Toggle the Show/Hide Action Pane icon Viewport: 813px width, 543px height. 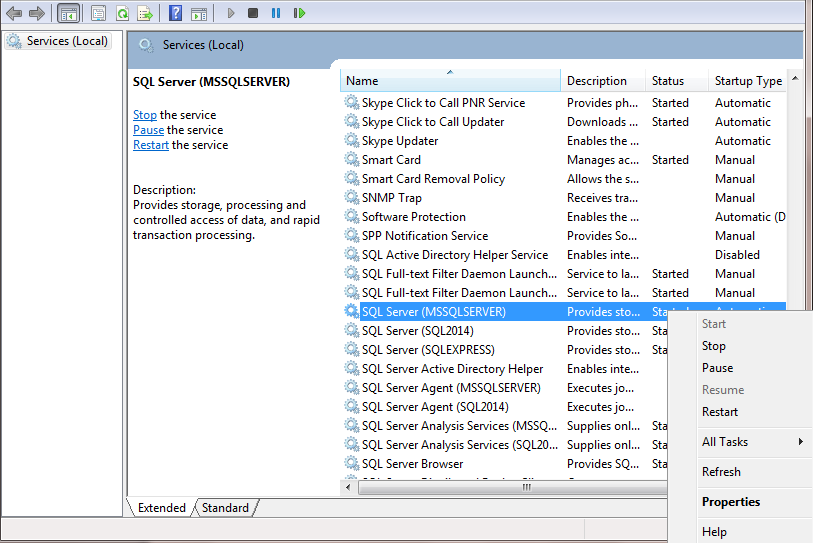coord(199,13)
